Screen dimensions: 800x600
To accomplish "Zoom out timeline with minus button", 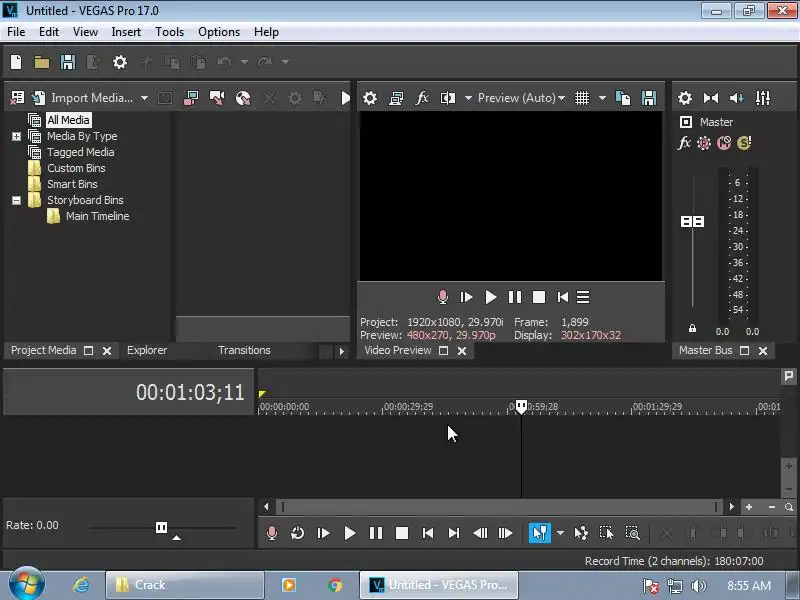I will point(772,507).
